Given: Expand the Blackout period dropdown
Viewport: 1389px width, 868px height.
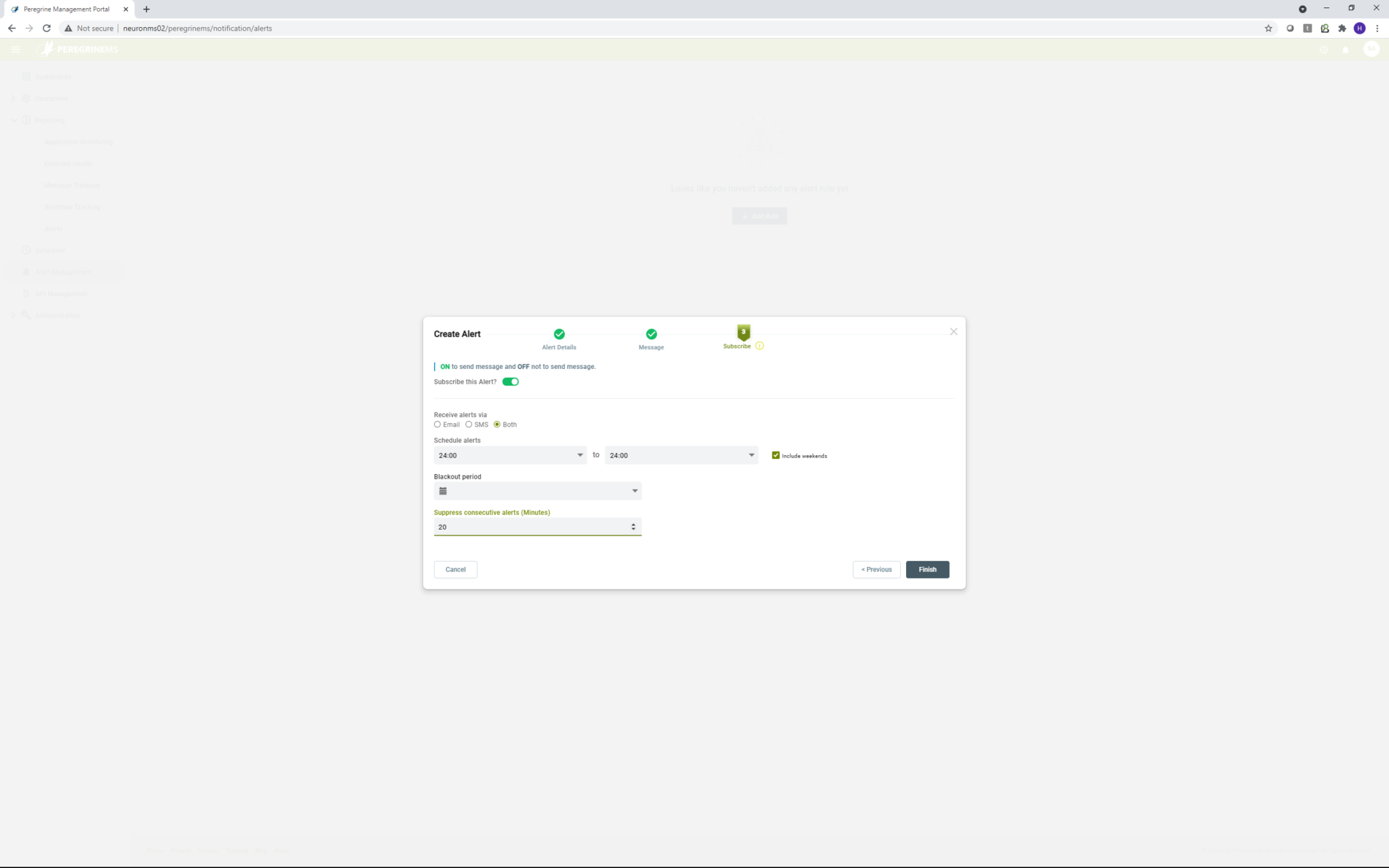Looking at the screenshot, I should tap(634, 490).
